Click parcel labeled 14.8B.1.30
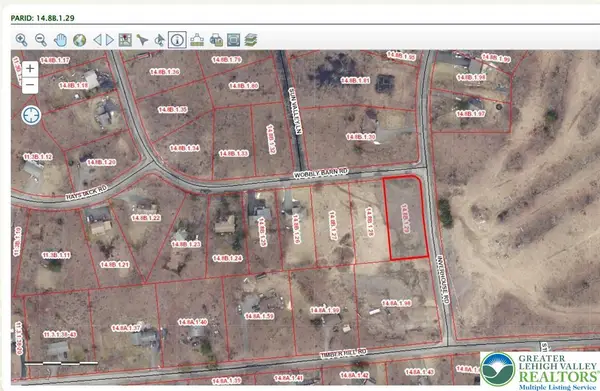Image resolution: width=600 pixels, height=391 pixels. [360, 137]
